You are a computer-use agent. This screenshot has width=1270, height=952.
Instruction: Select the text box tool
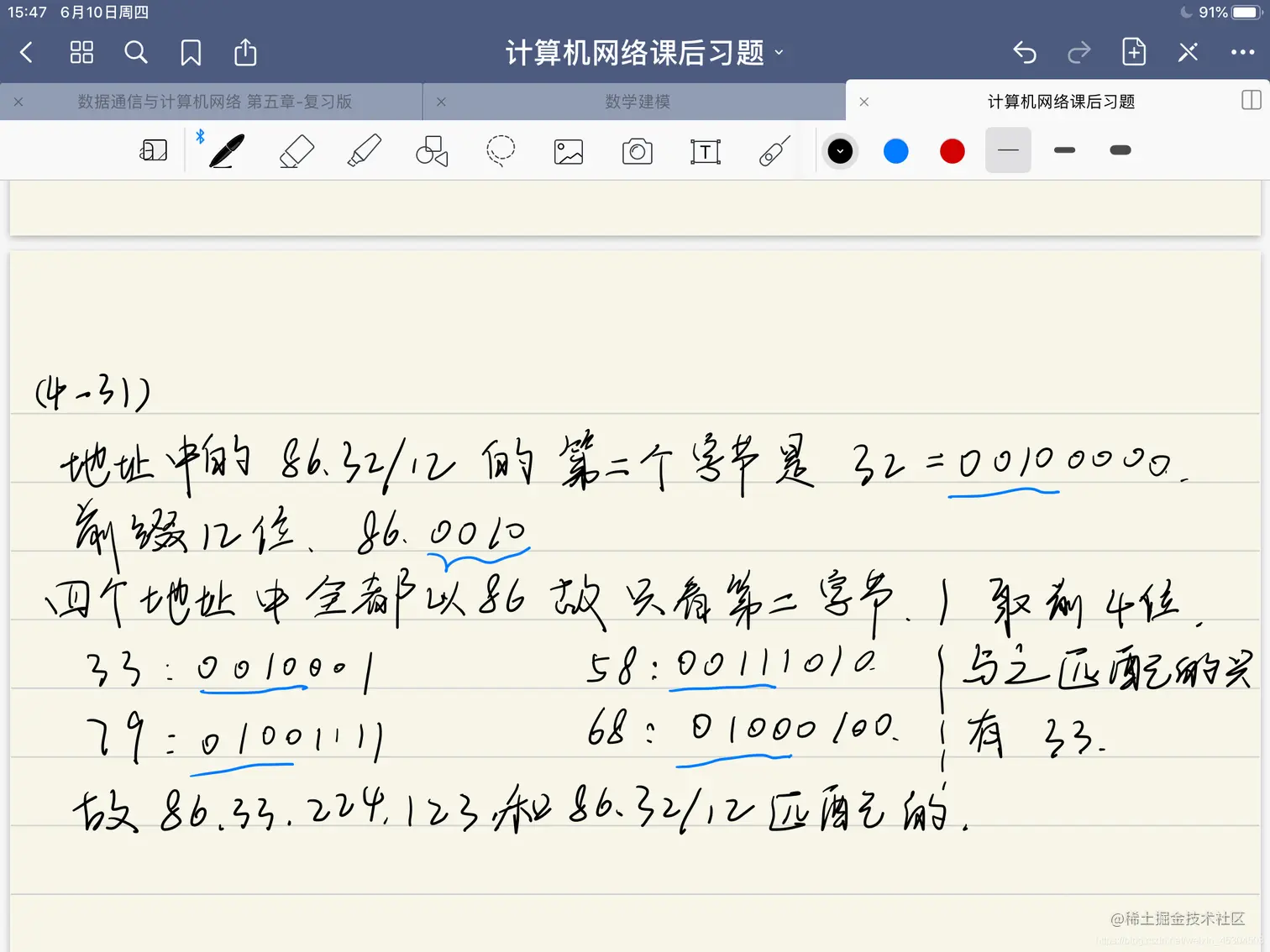click(706, 151)
